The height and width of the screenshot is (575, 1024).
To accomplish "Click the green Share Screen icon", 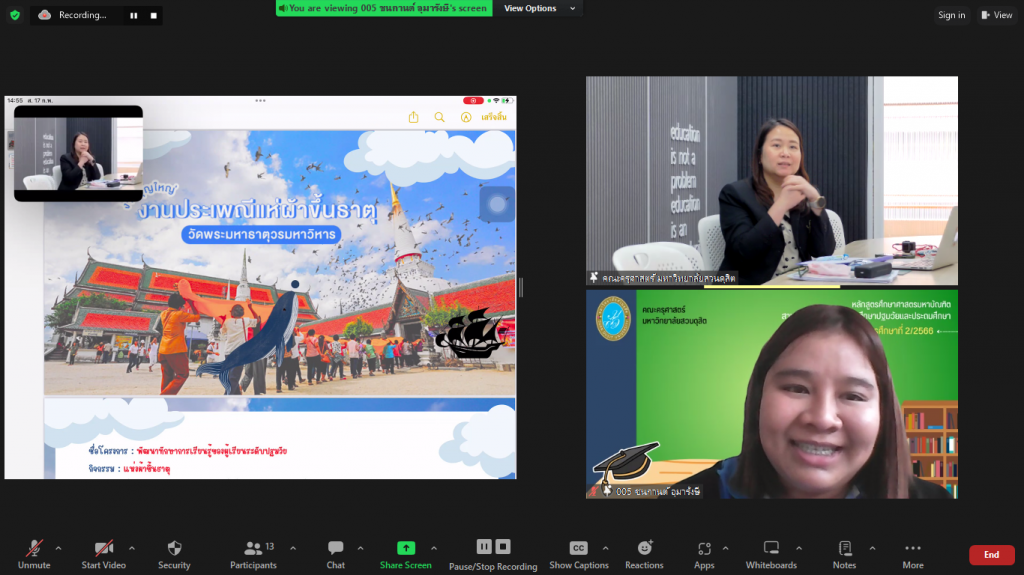I will pyautogui.click(x=405, y=548).
